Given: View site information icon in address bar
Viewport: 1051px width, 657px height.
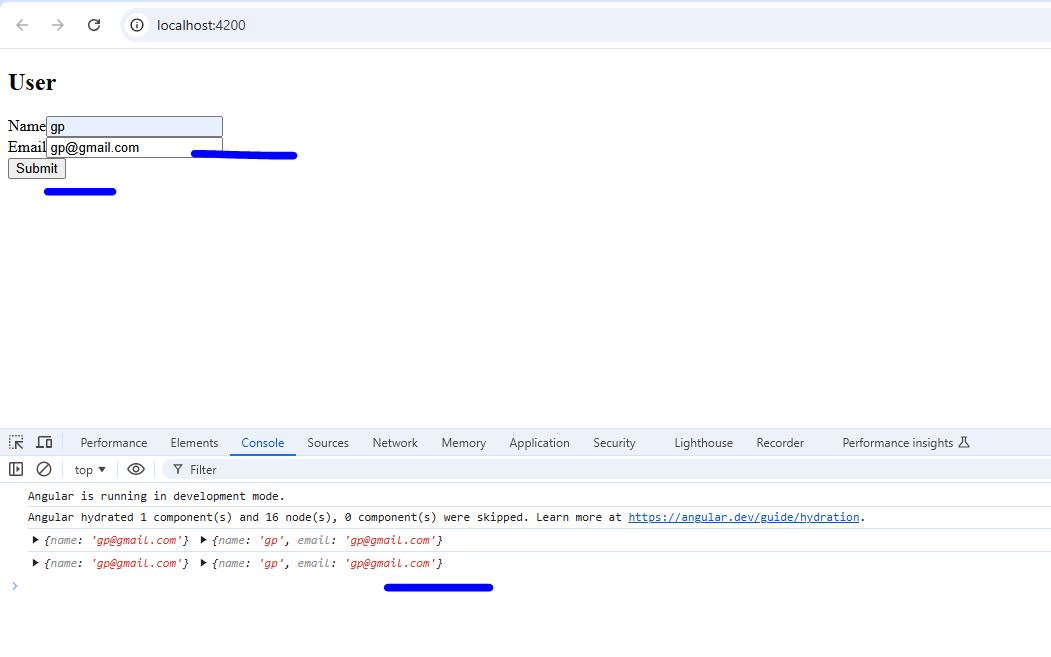Looking at the screenshot, I should point(137,25).
